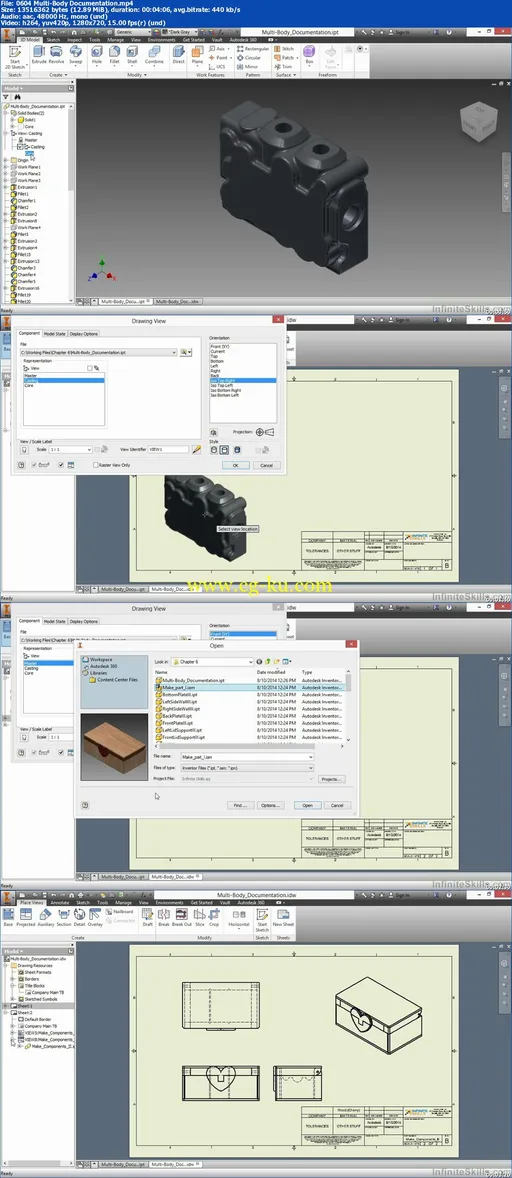Click OK in the Drawing View dialog
This screenshot has width=512, height=1178.
(236, 465)
